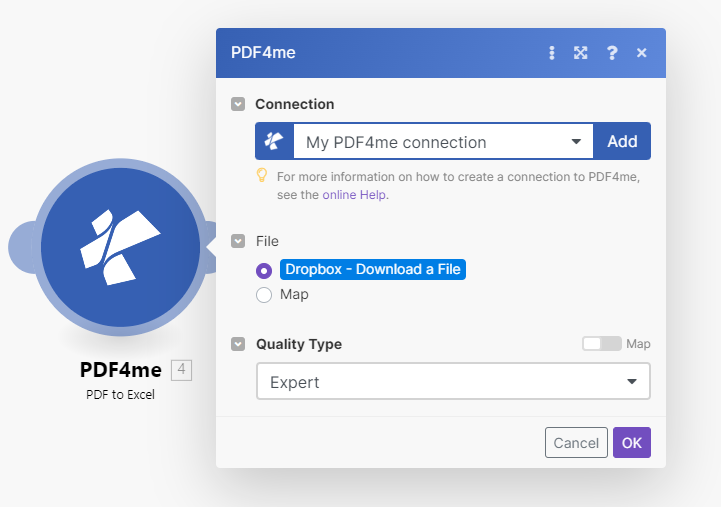Click the PDF4me dialog title text
The height and width of the screenshot is (507, 721).
click(263, 52)
